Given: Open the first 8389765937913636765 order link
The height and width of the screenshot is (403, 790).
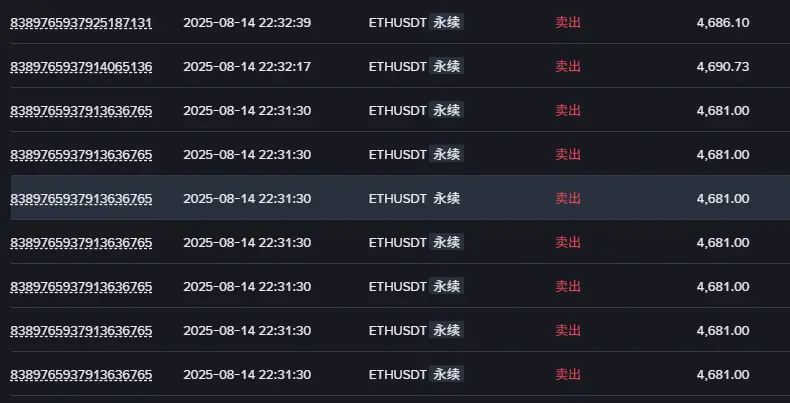Looking at the screenshot, I should pyautogui.click(x=81, y=111).
